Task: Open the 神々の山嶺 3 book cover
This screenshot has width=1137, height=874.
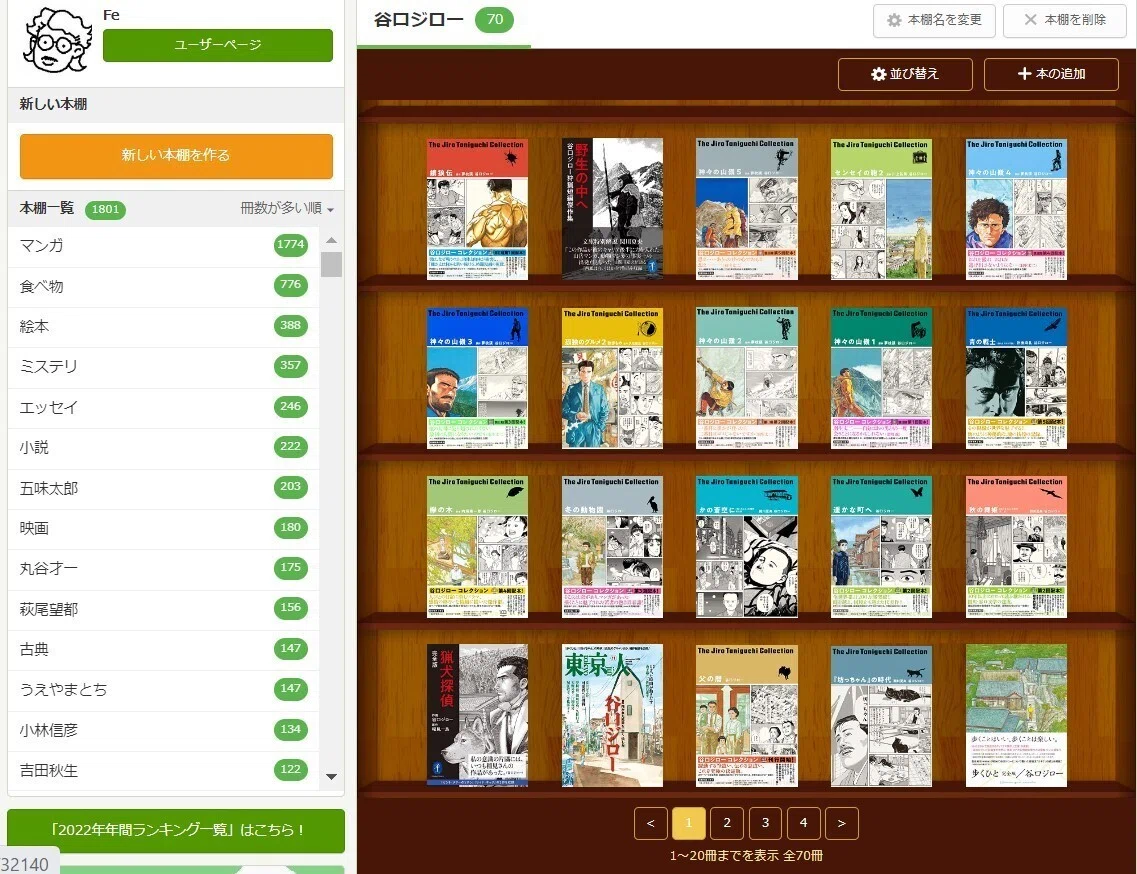Action: click(477, 378)
